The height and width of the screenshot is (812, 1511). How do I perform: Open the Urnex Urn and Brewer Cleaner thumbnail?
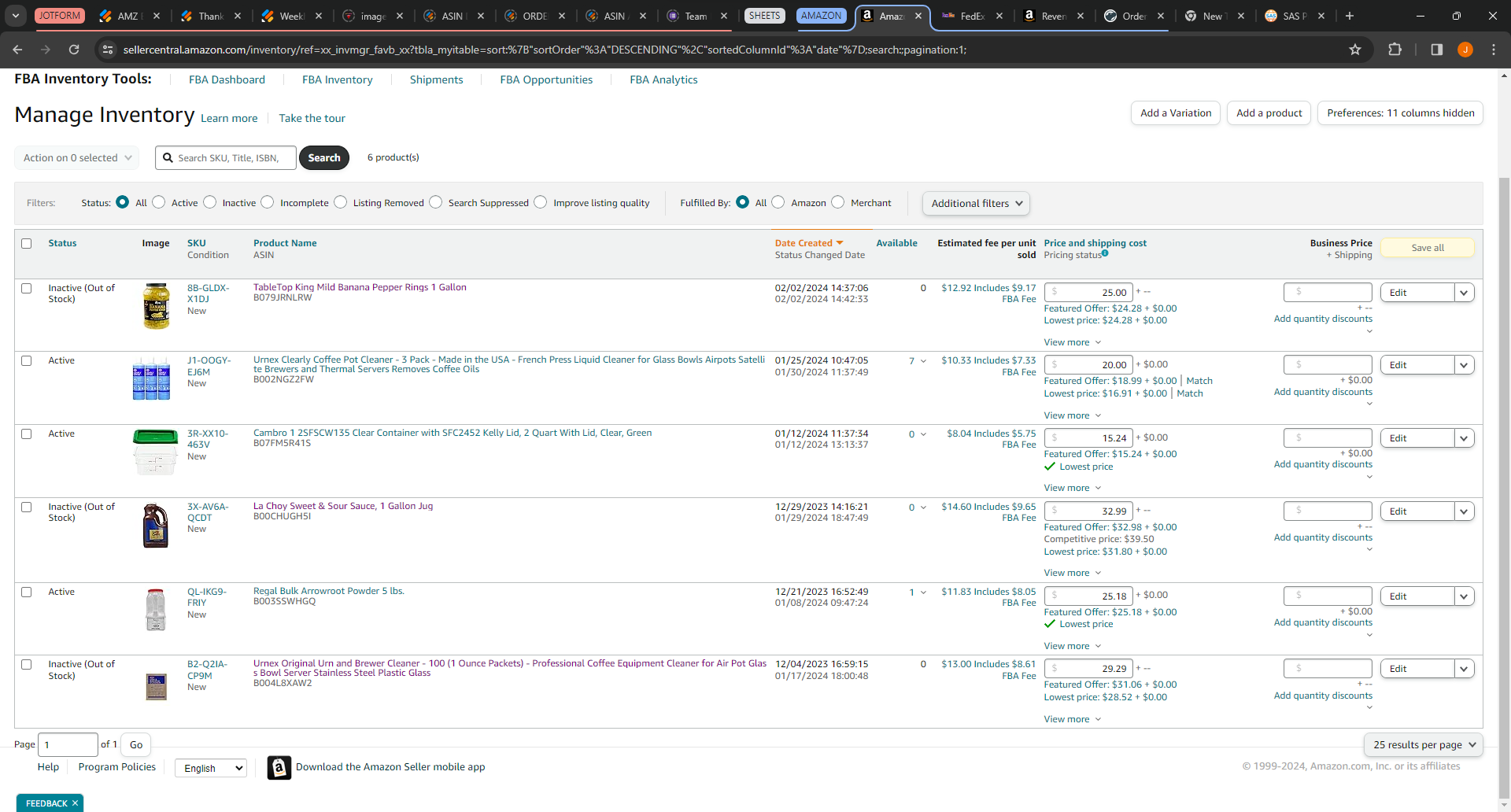coord(157,686)
